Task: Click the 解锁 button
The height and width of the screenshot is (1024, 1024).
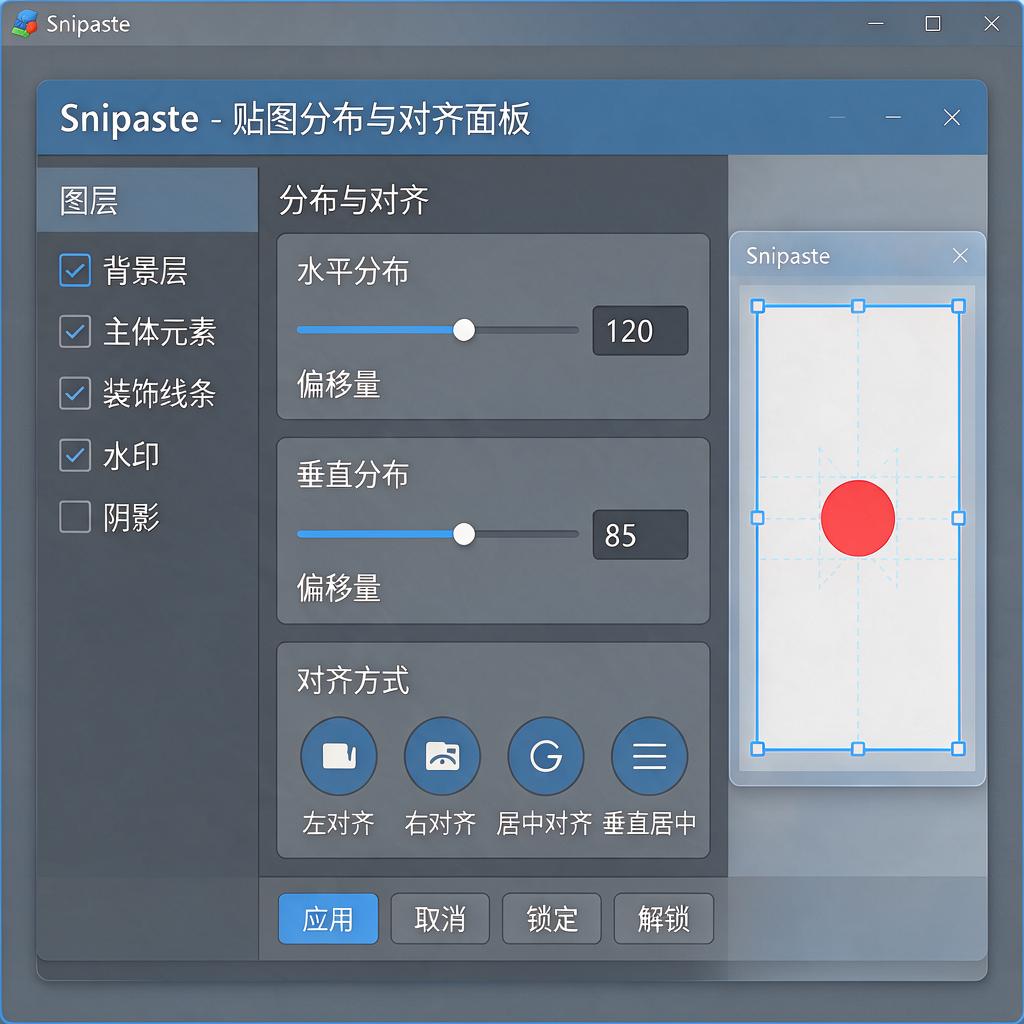Action: coord(664,919)
